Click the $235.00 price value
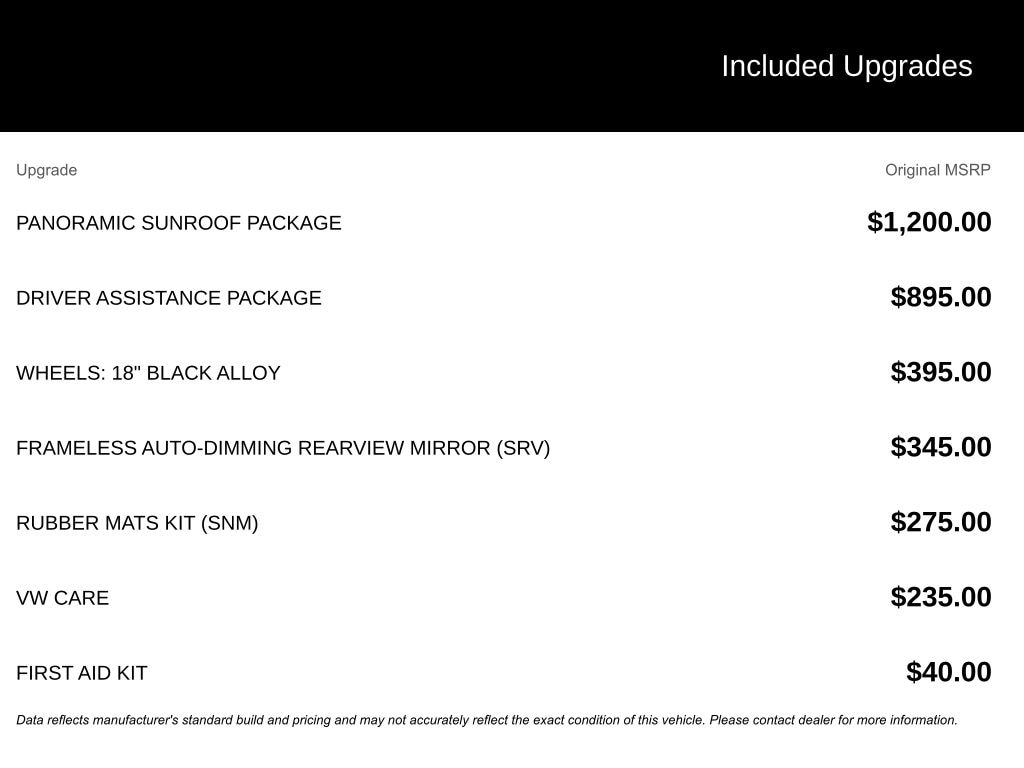1024x768 pixels. [x=941, y=598]
